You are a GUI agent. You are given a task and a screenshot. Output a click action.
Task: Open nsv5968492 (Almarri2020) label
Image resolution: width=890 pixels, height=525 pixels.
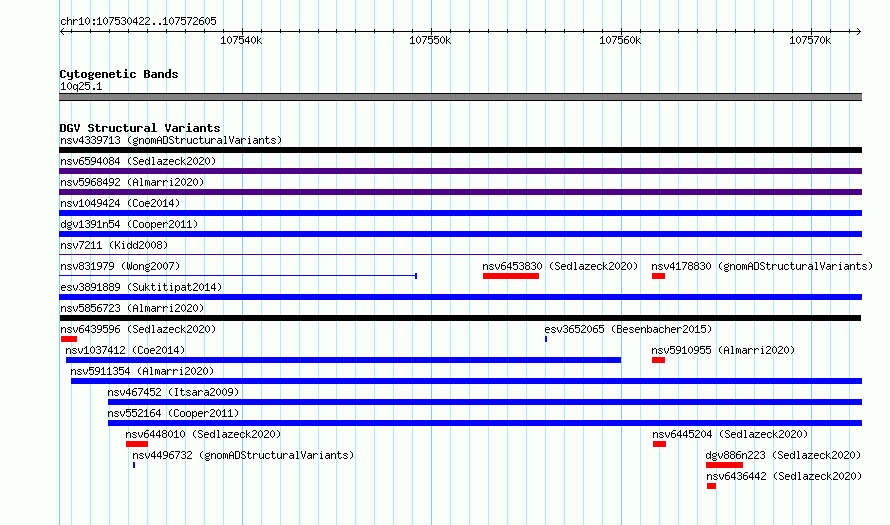click(x=132, y=182)
